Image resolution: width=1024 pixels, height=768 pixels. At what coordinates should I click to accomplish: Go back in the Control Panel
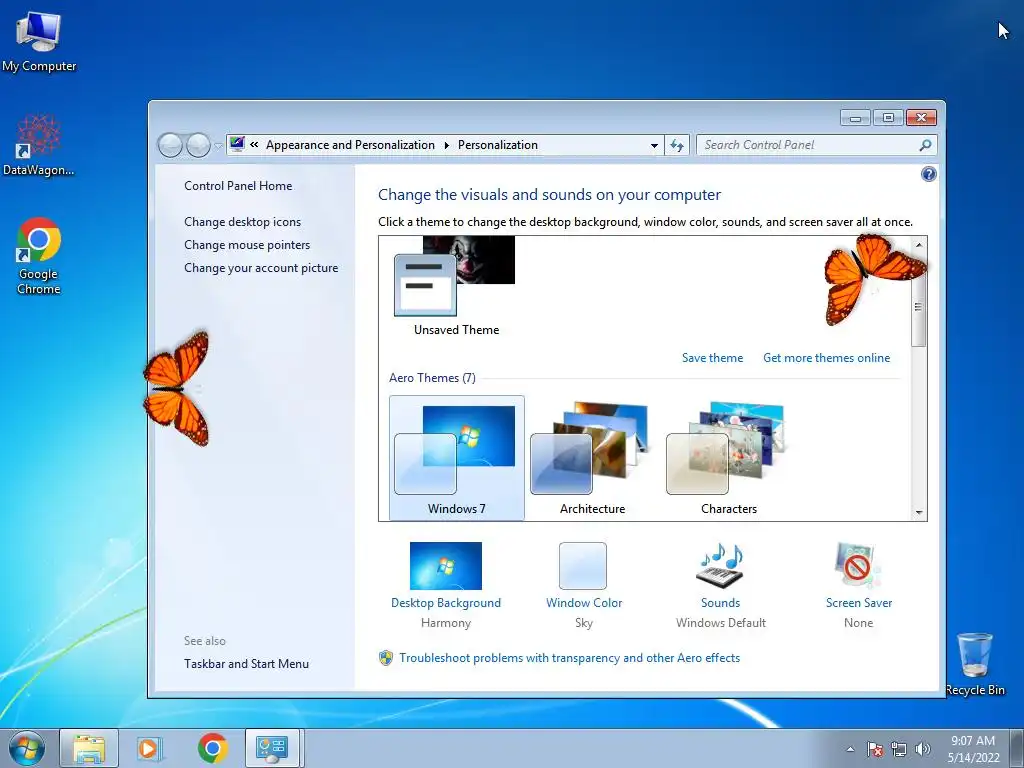170,145
